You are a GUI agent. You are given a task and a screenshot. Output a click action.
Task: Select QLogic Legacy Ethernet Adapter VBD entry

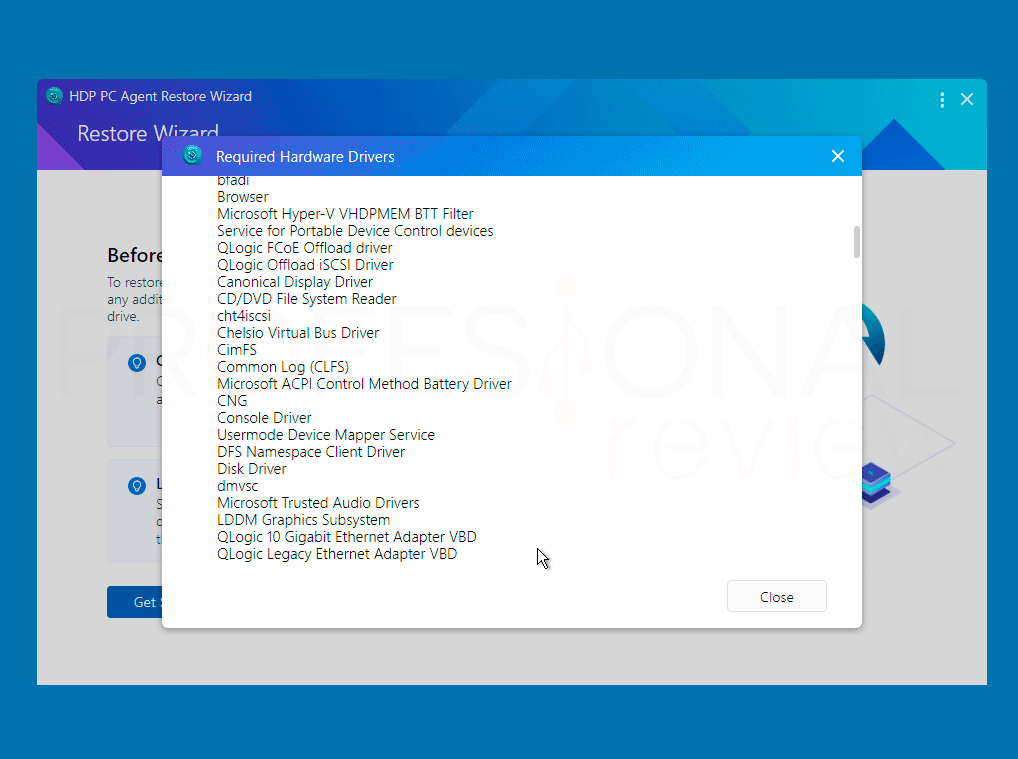coord(337,554)
